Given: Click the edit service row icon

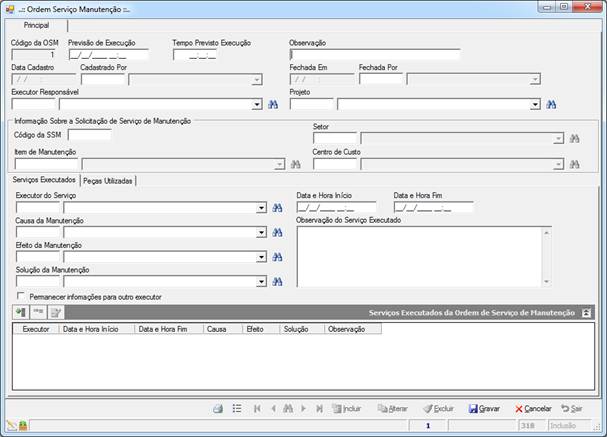Looking at the screenshot, I should [x=56, y=312].
